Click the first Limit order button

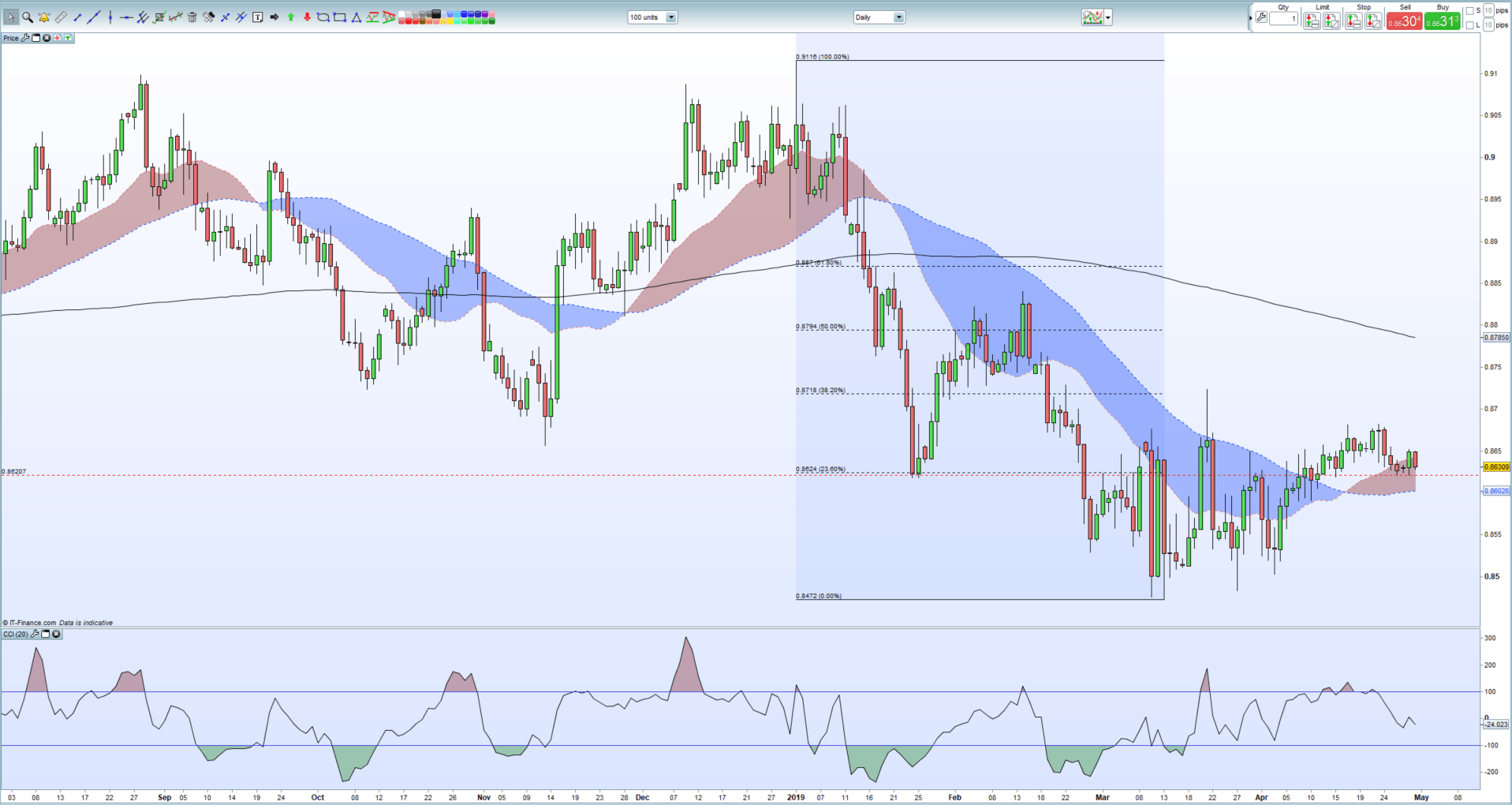(1312, 21)
